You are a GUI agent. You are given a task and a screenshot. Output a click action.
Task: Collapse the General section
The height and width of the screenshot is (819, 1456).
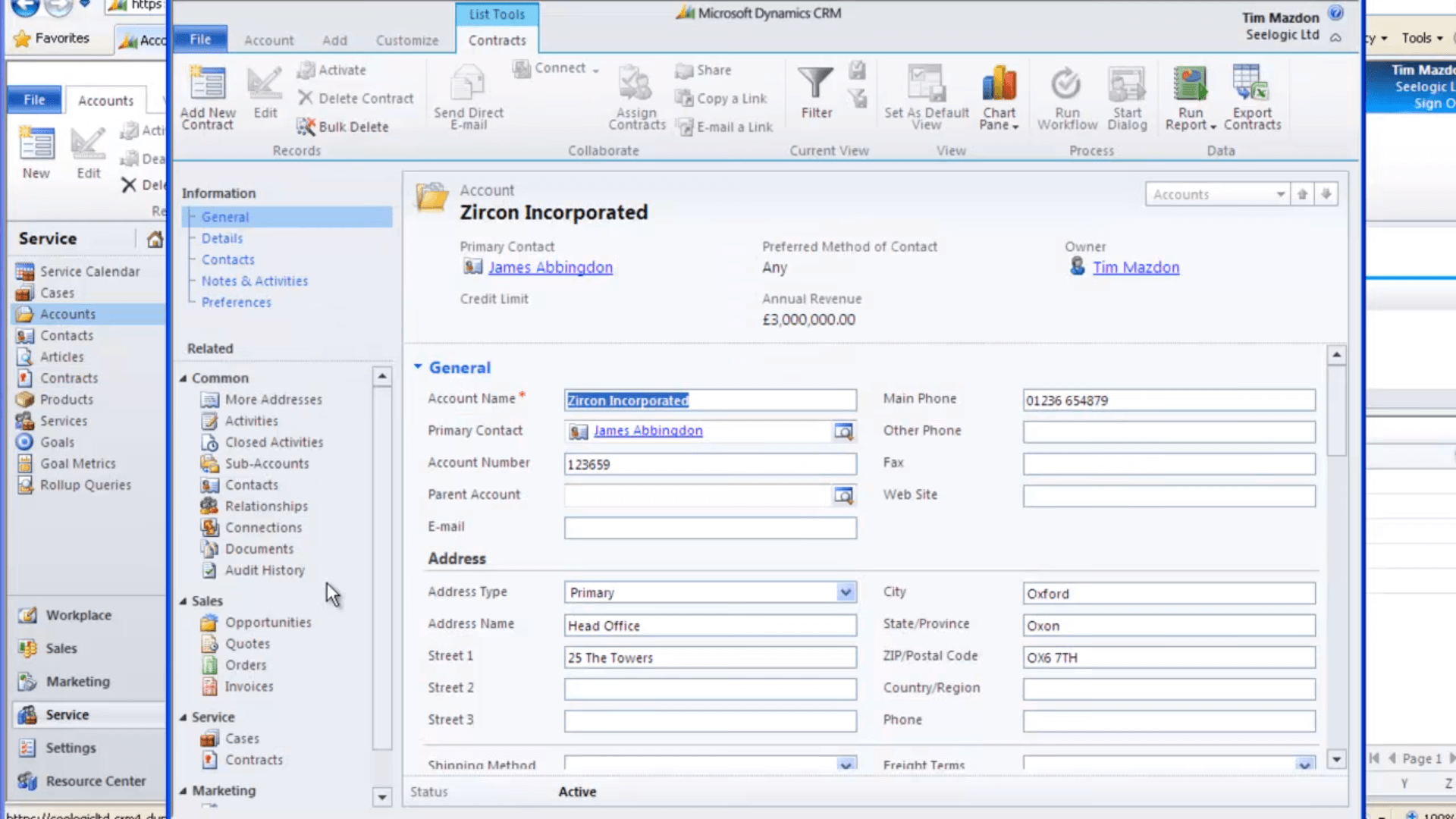click(x=417, y=366)
